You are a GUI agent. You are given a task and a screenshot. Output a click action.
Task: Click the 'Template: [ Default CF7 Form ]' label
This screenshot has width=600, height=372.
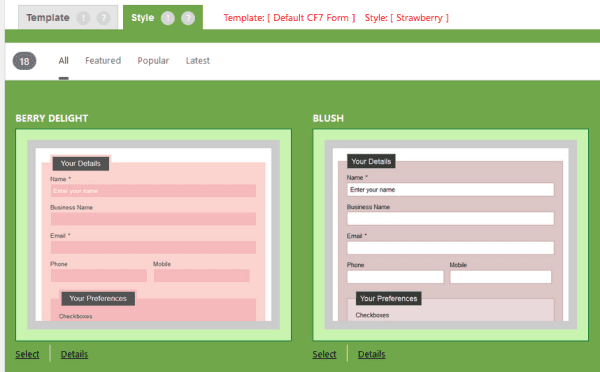(x=289, y=18)
